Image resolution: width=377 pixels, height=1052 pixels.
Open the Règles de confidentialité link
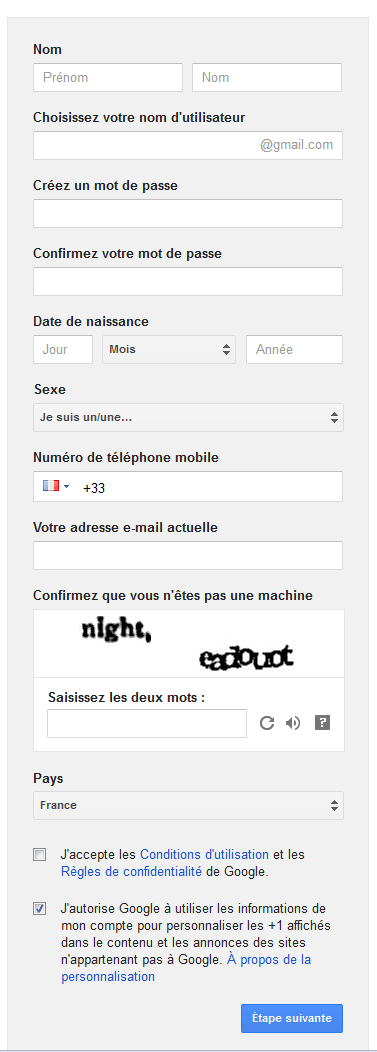pyautogui.click(x=131, y=872)
